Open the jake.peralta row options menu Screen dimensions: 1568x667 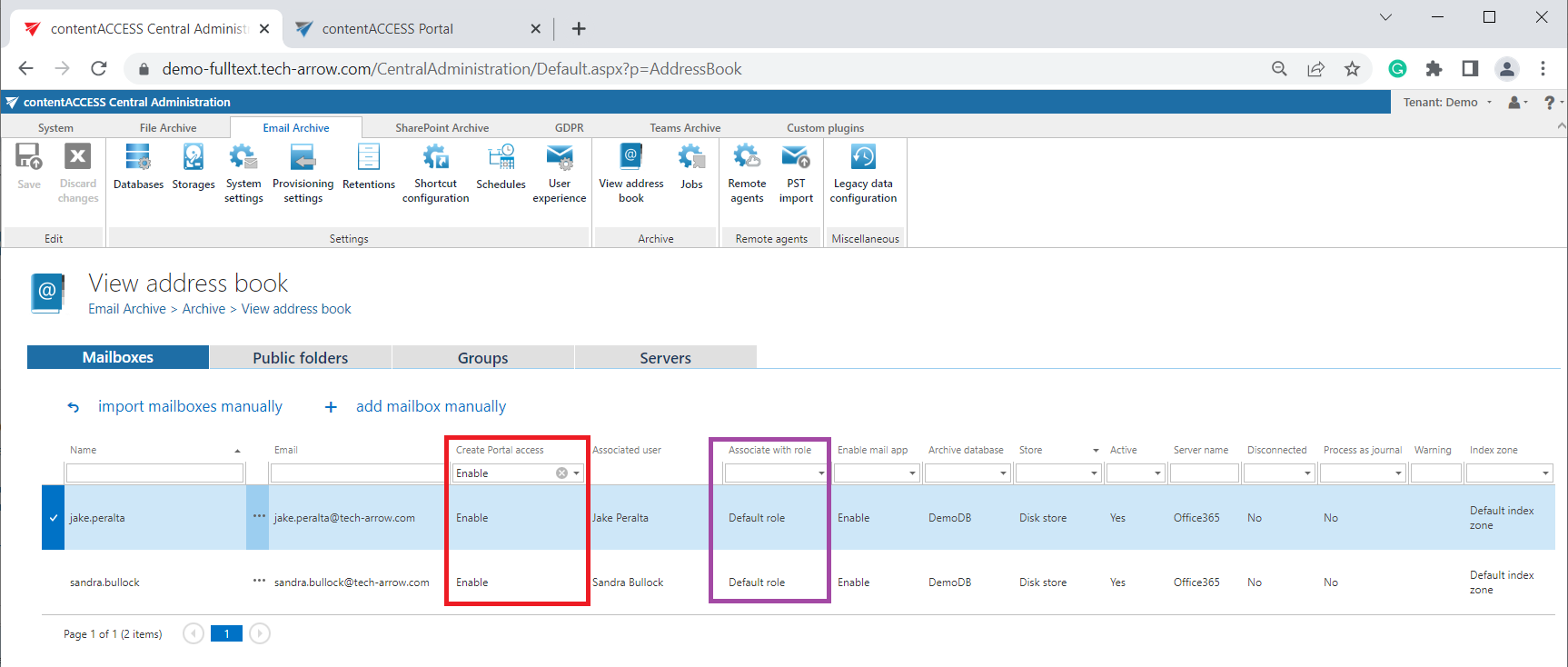click(x=259, y=516)
